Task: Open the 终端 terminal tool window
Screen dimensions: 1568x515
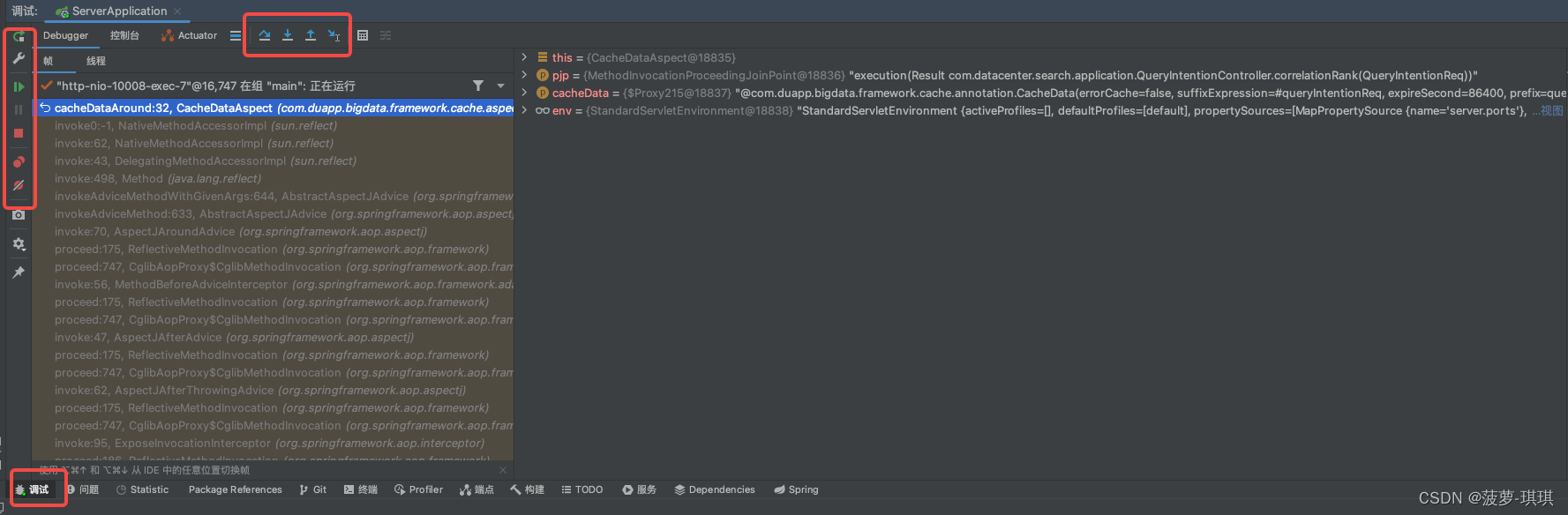Action: click(360, 489)
